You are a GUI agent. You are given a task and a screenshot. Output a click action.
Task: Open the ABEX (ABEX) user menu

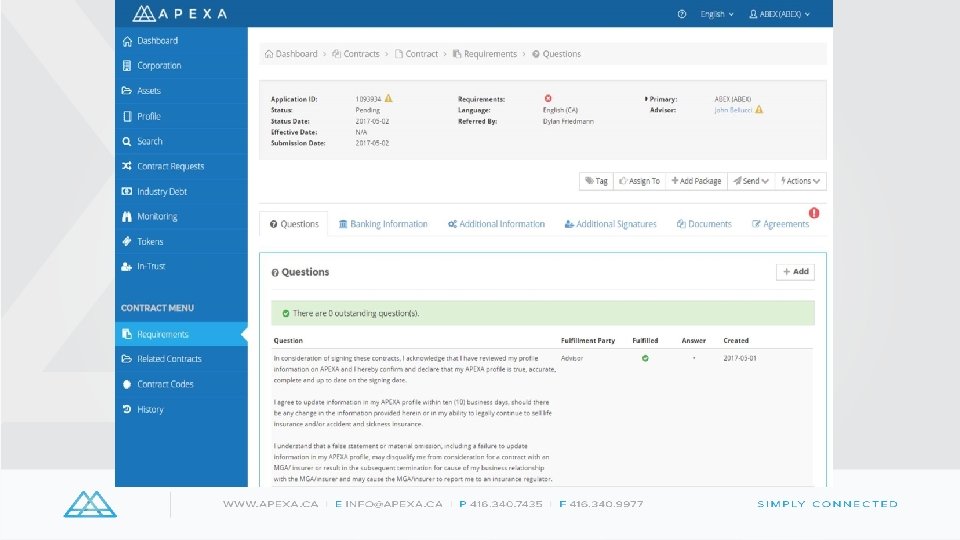click(779, 14)
